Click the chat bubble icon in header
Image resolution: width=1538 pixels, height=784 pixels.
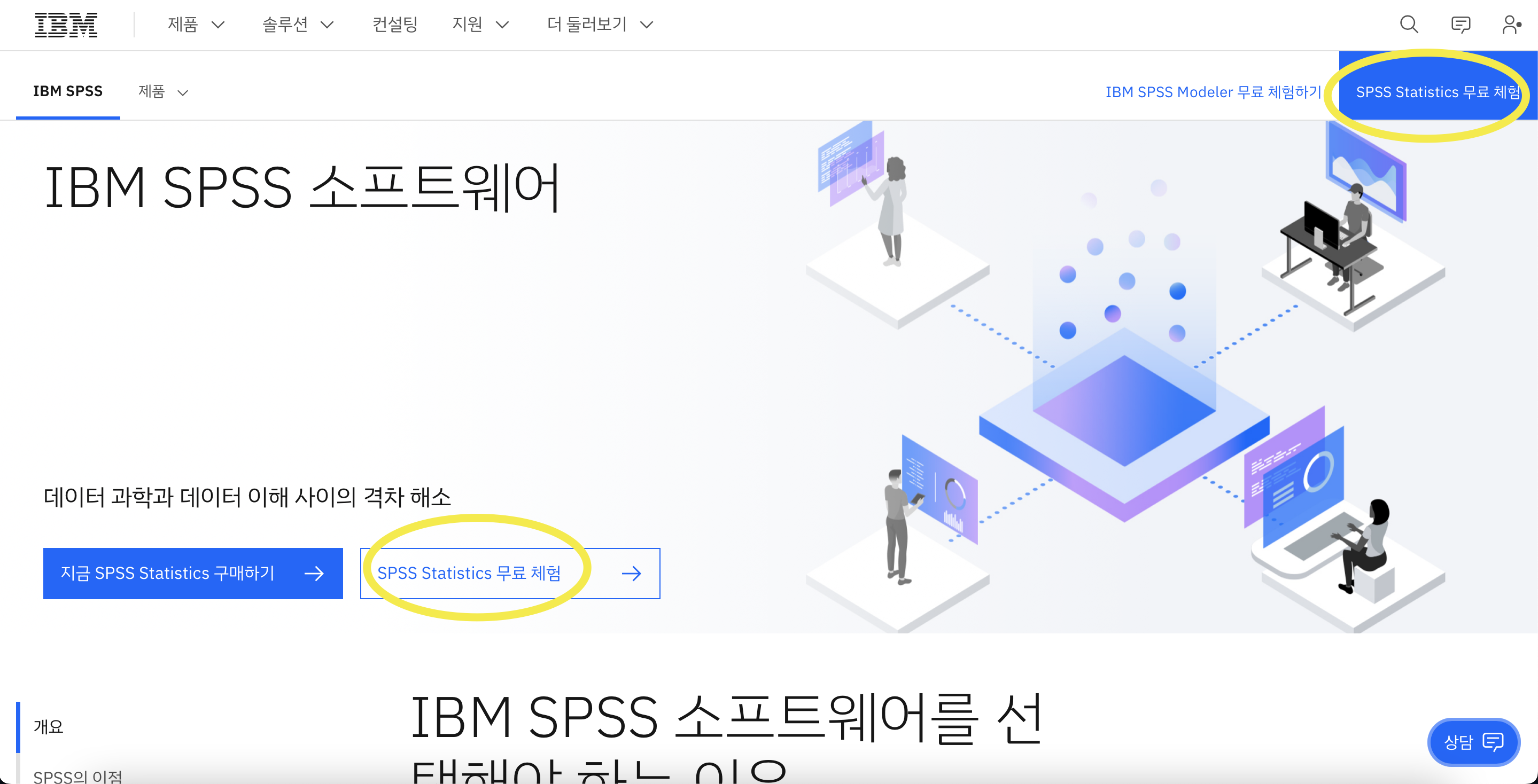1461,25
